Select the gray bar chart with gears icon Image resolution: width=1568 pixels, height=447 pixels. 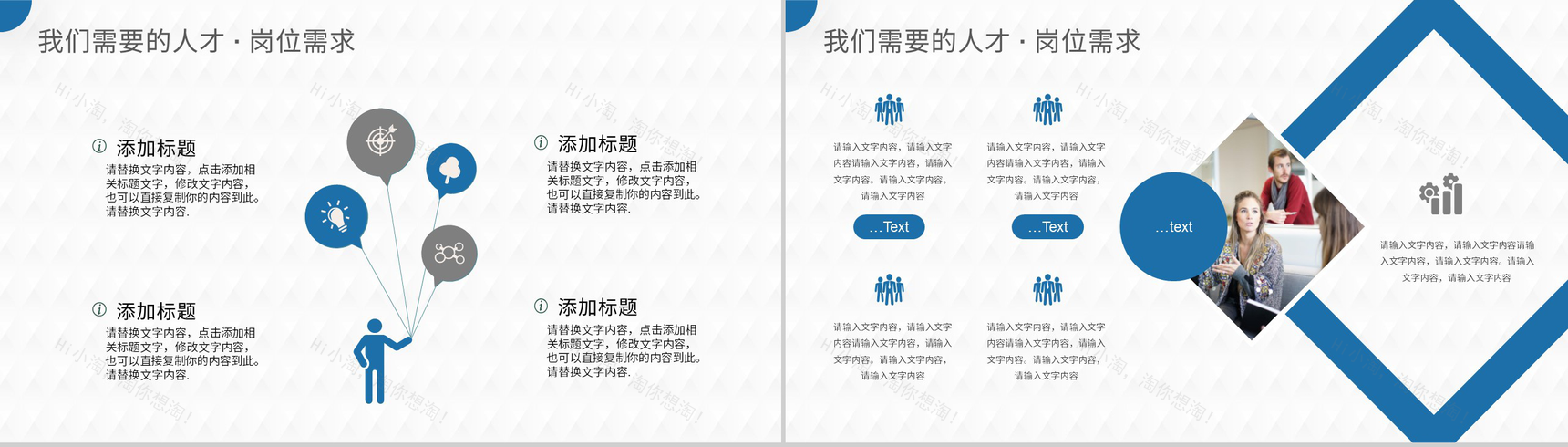[x=1441, y=194]
